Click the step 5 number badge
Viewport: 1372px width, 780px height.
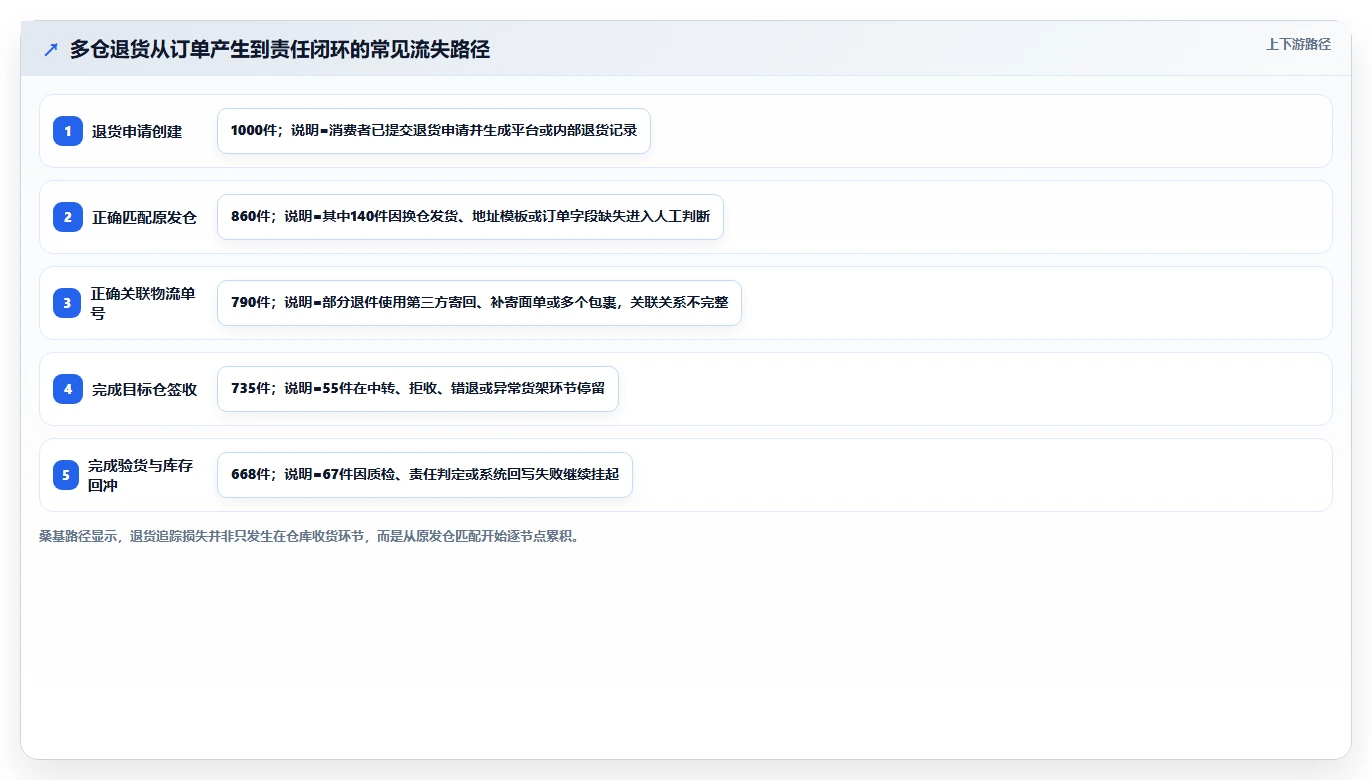point(66,475)
